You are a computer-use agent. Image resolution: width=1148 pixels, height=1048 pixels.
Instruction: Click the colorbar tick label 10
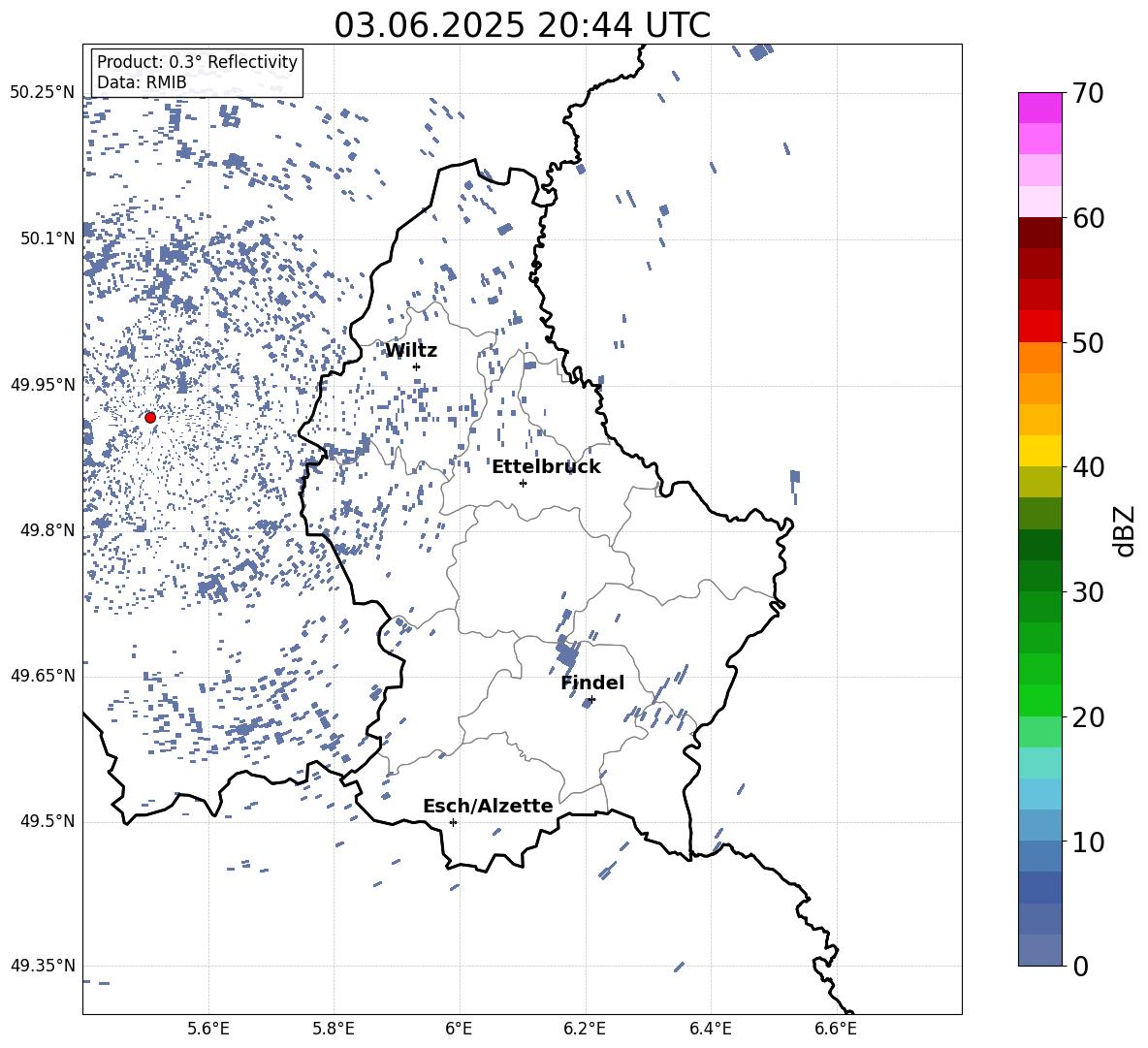click(x=1088, y=842)
